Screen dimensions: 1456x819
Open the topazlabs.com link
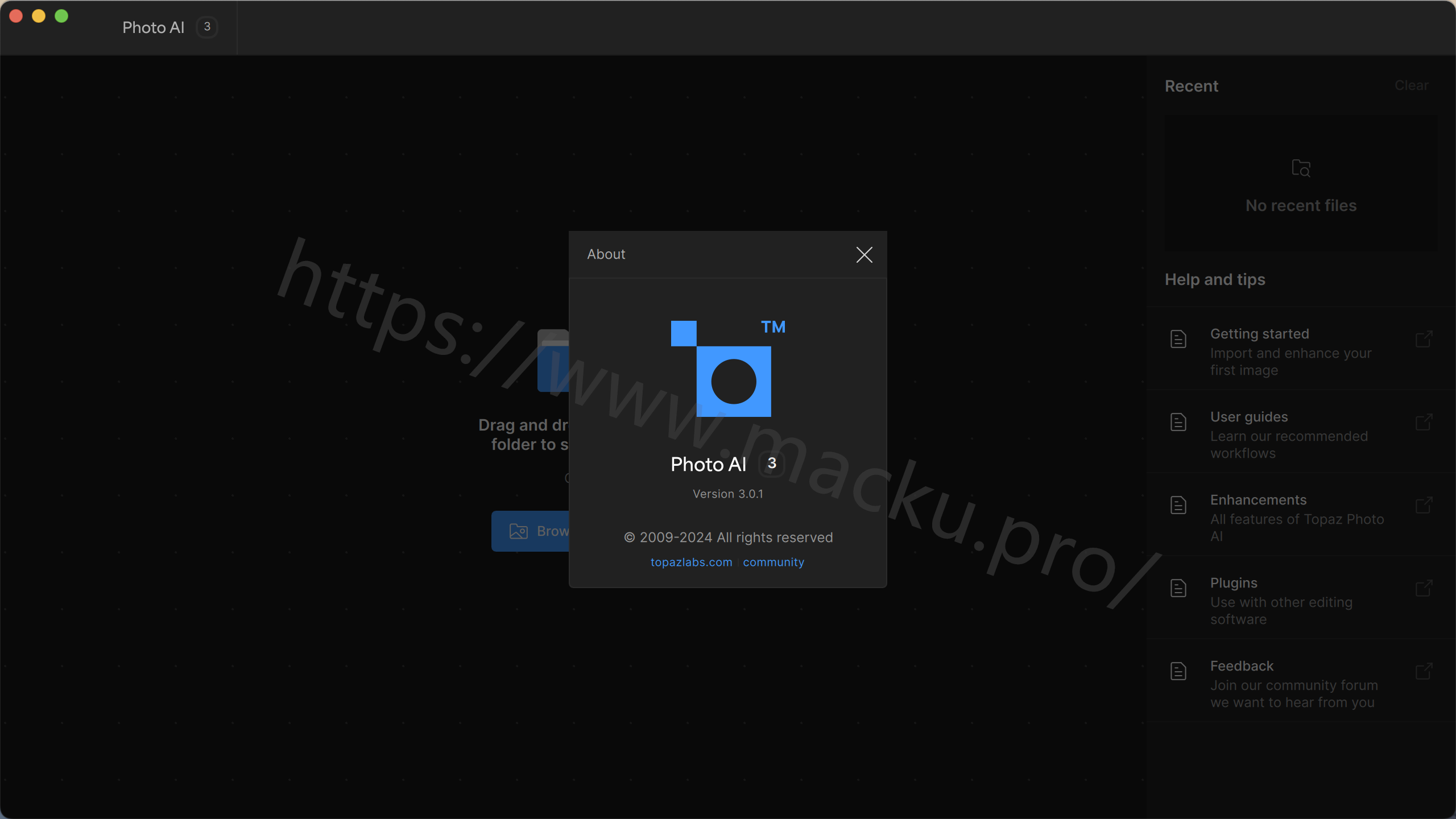[691, 562]
